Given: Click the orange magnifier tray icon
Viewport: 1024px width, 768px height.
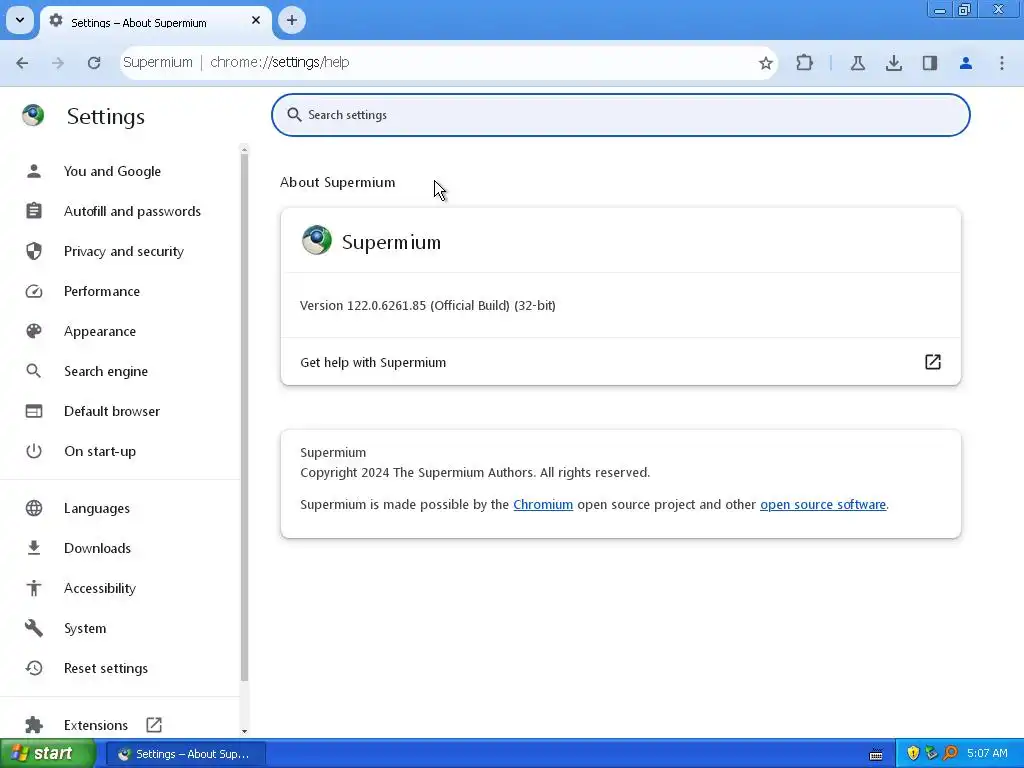Looking at the screenshot, I should point(950,754).
